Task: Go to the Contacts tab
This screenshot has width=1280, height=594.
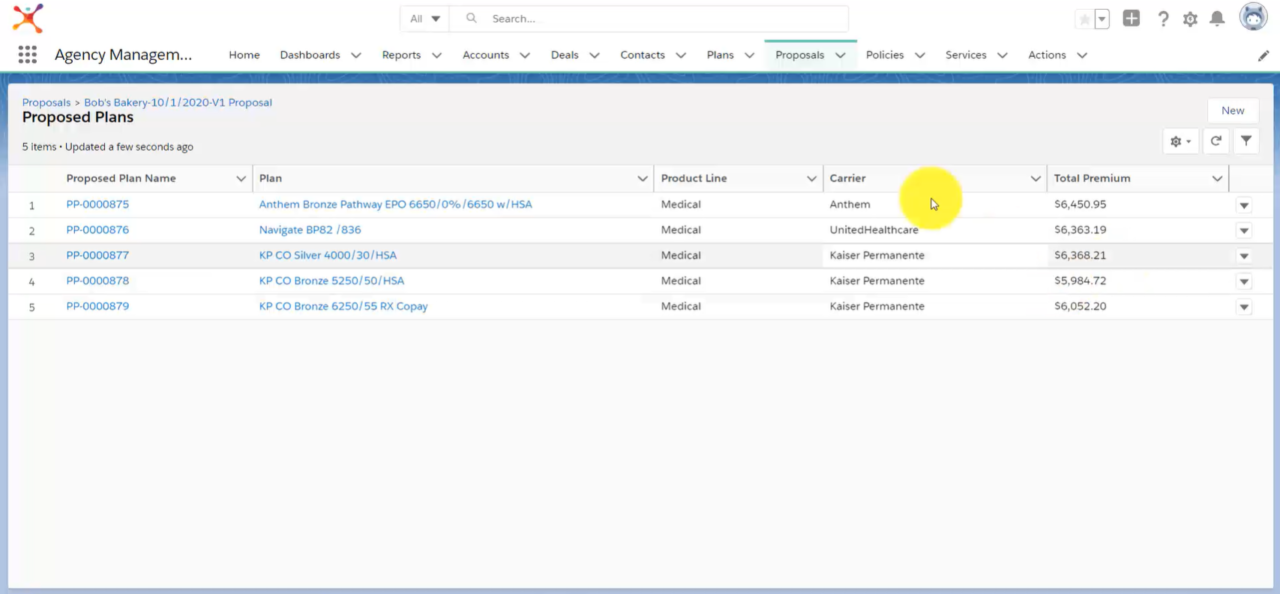Action: click(642, 55)
